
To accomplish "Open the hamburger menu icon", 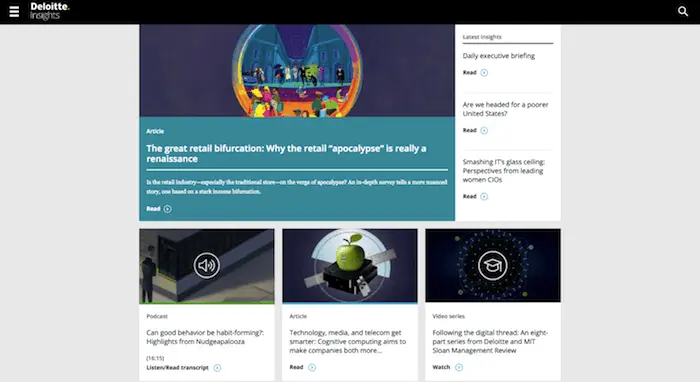I will tap(14, 11).
